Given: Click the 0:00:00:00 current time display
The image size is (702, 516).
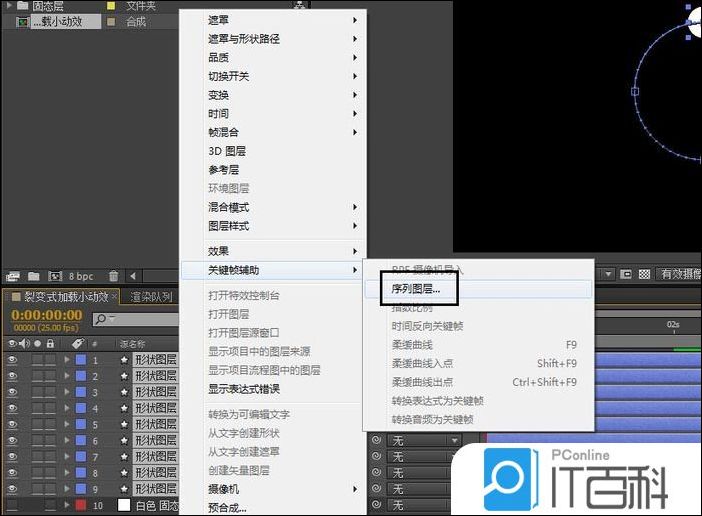Looking at the screenshot, I should pyautogui.click(x=46, y=314).
